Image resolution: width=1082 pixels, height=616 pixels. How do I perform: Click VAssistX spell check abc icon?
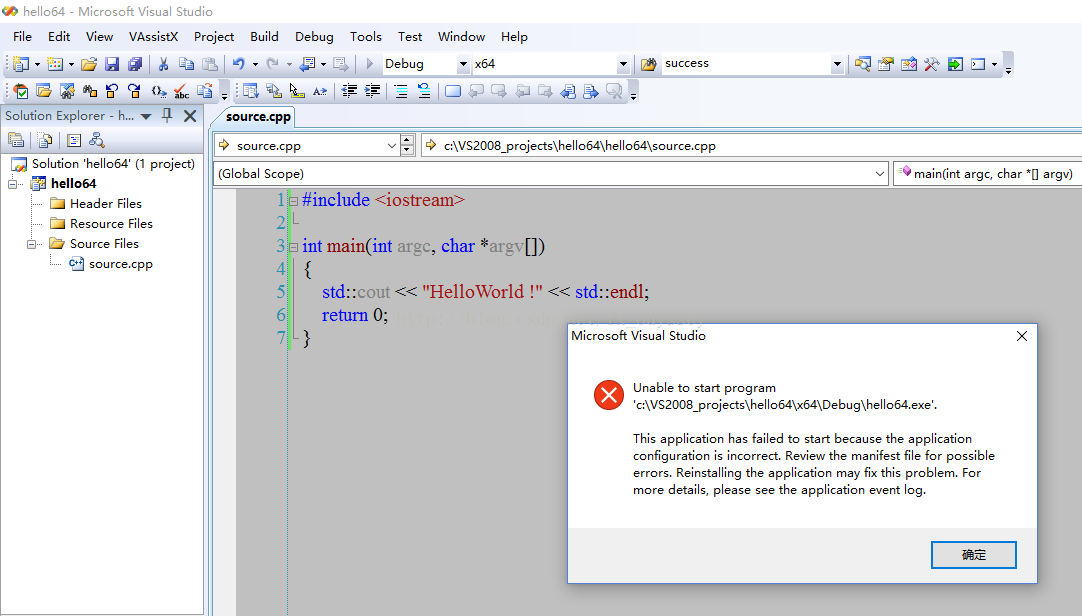tap(181, 91)
